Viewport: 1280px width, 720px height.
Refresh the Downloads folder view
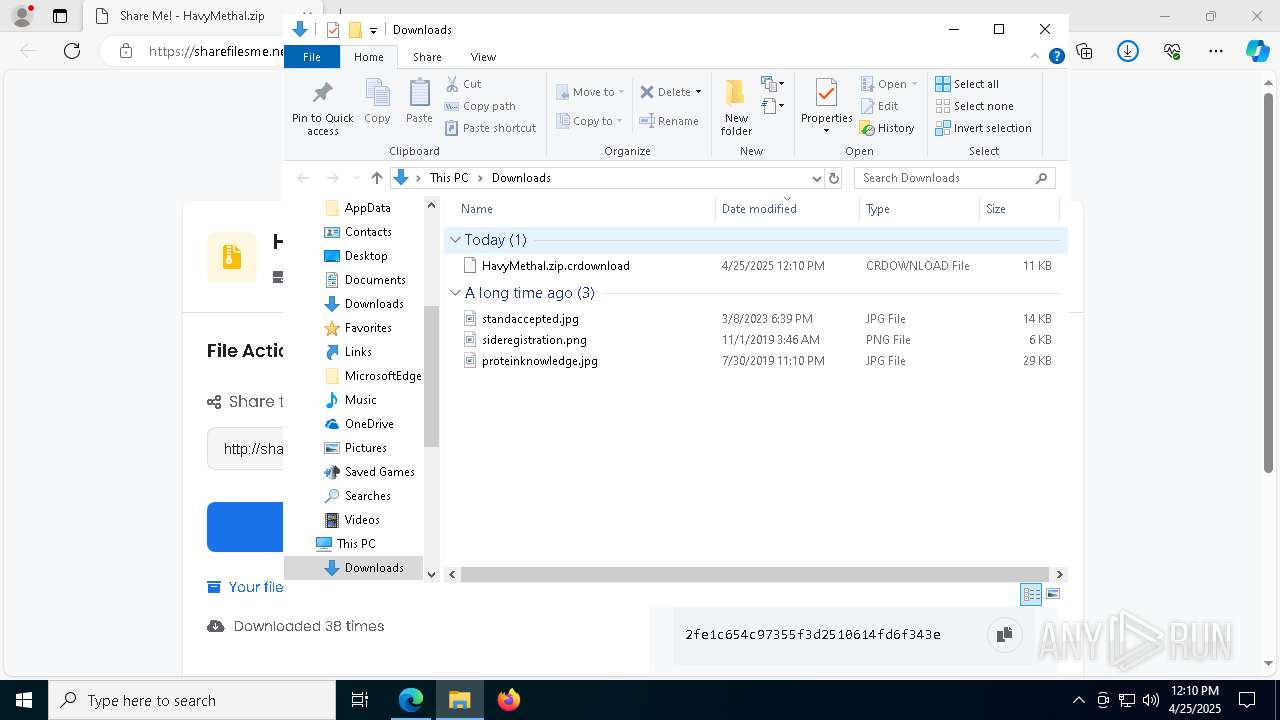coord(834,178)
